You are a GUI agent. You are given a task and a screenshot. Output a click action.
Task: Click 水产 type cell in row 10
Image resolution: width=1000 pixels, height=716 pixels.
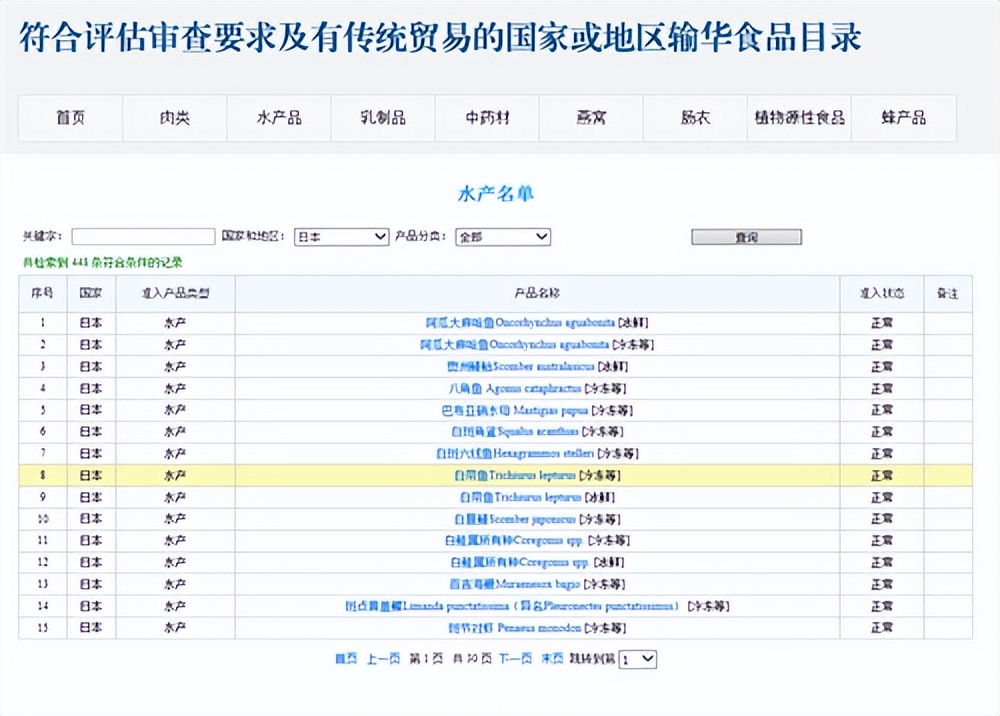point(175,519)
